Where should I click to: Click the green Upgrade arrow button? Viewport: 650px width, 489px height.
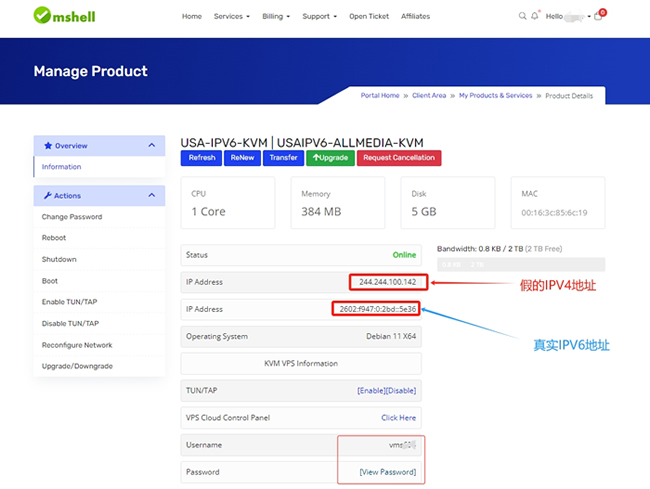point(330,158)
